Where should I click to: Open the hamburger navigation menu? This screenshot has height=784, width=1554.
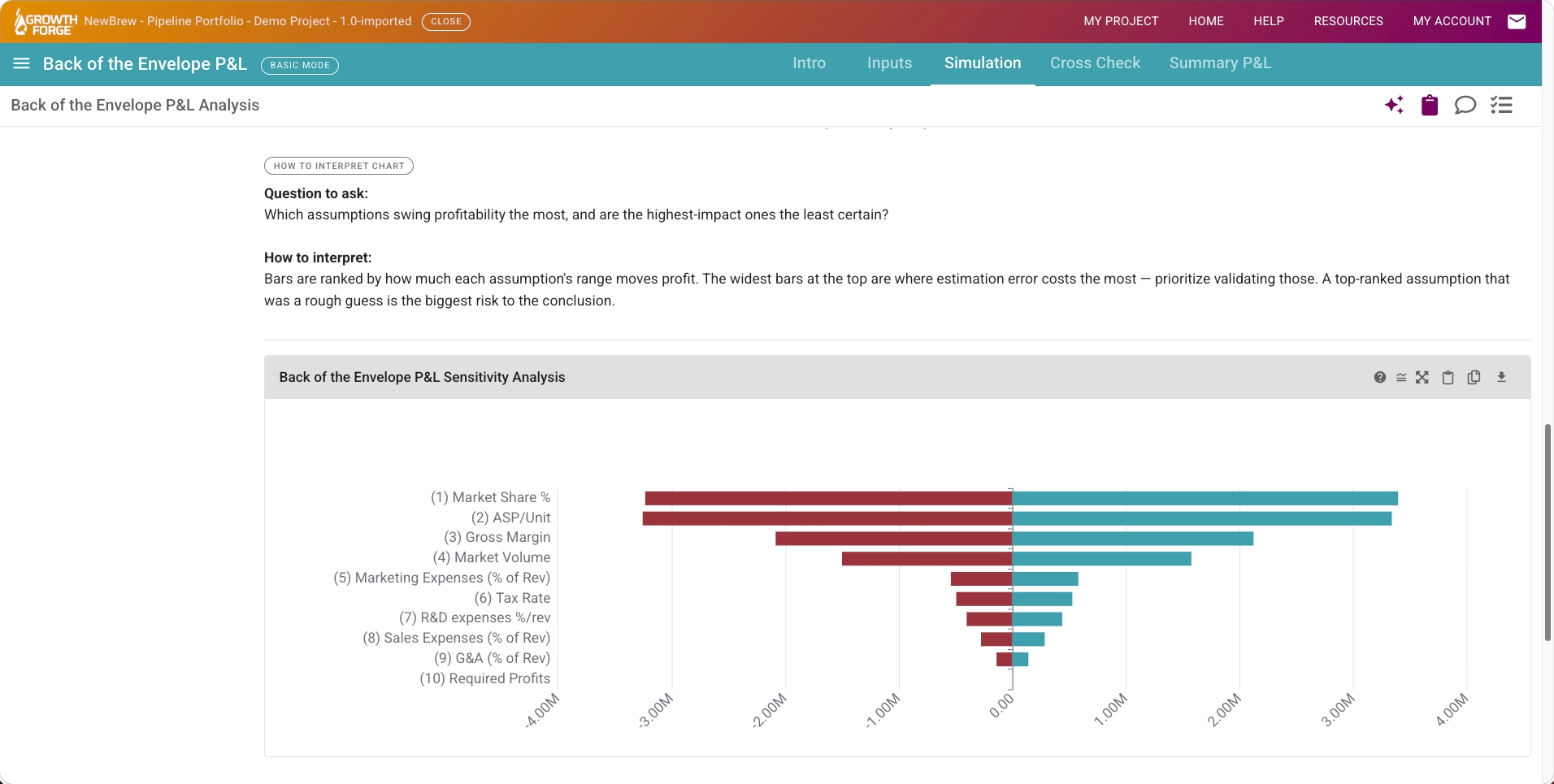tap(22, 63)
